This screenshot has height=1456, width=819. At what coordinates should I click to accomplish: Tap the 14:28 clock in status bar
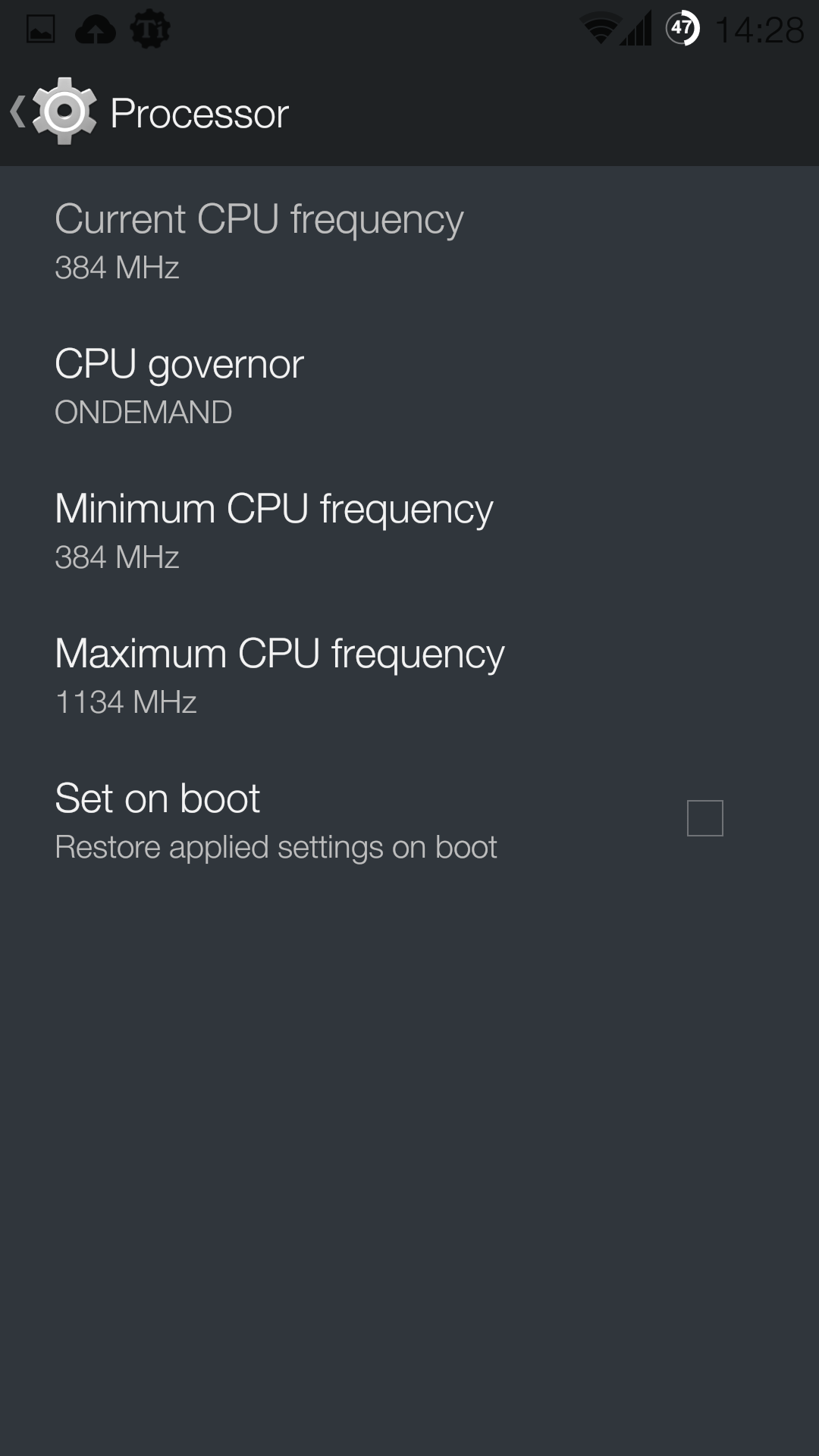click(x=759, y=30)
